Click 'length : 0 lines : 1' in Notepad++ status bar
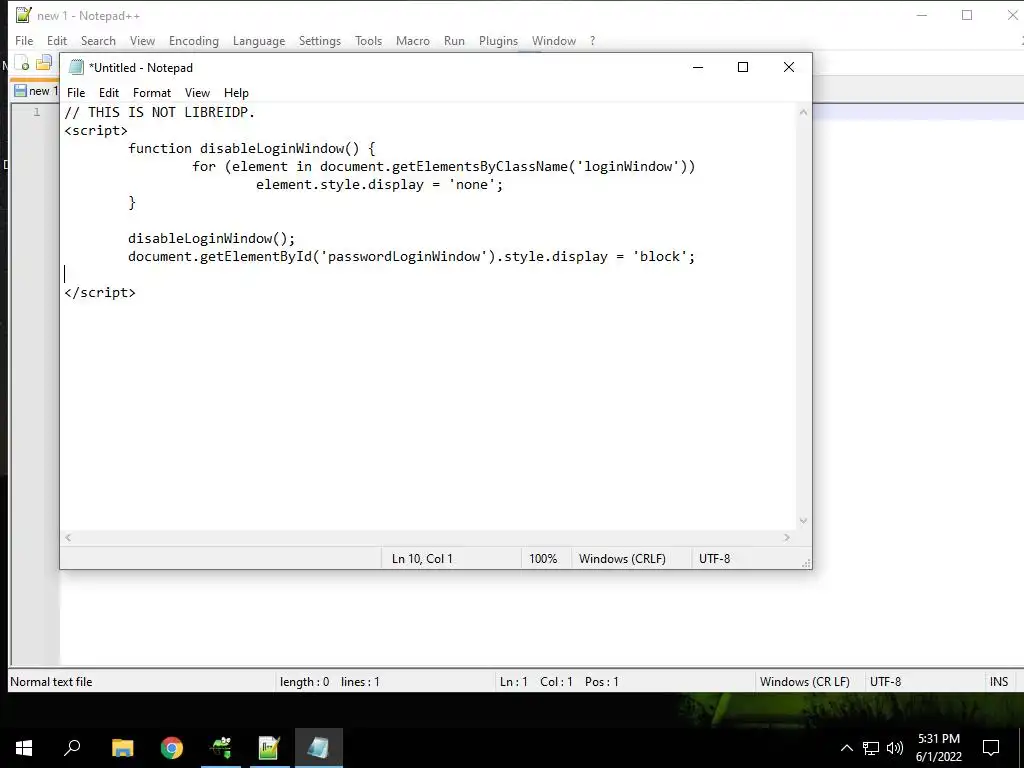Image resolution: width=1024 pixels, height=768 pixels. click(x=330, y=682)
